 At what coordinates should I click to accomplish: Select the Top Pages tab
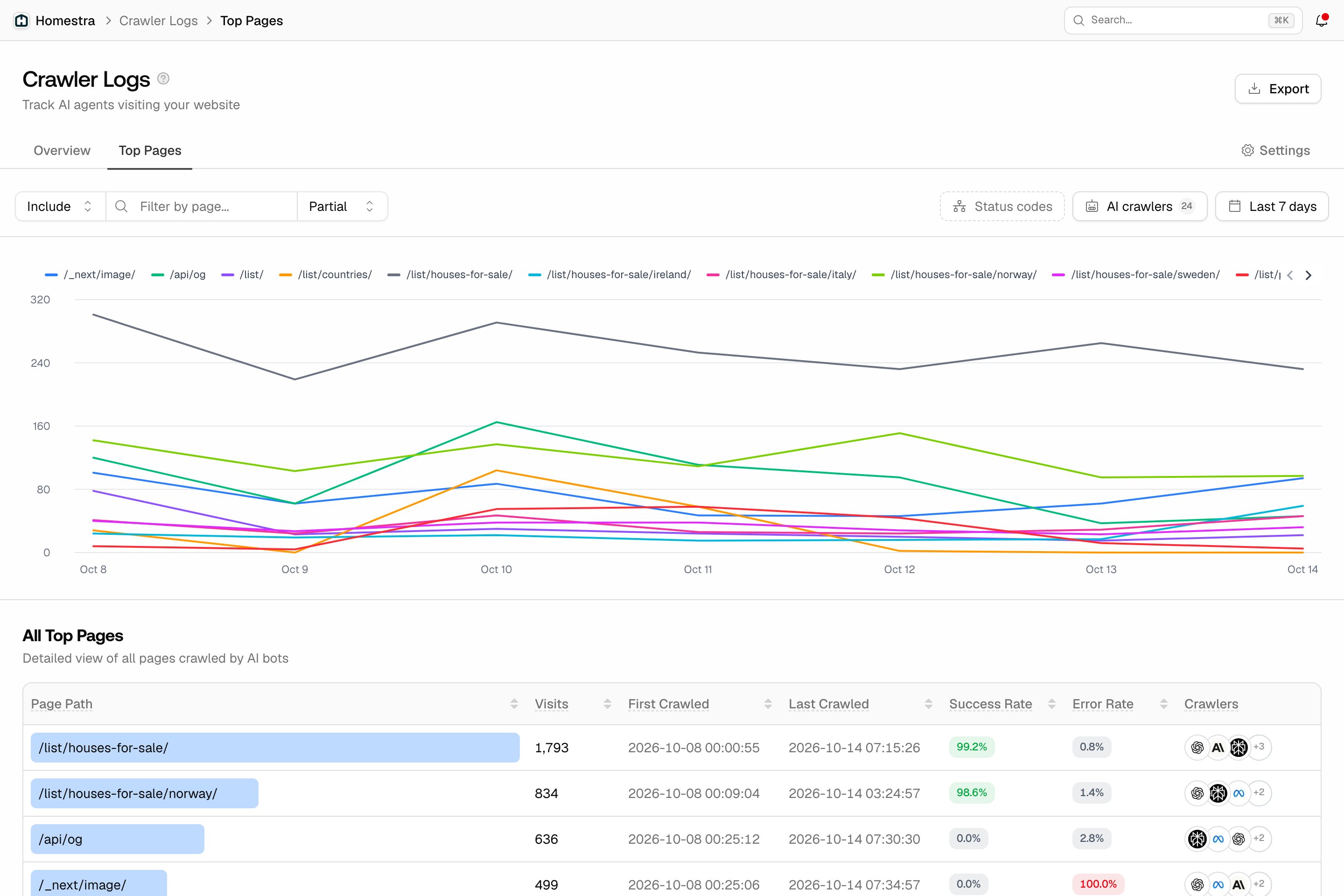pyautogui.click(x=150, y=150)
